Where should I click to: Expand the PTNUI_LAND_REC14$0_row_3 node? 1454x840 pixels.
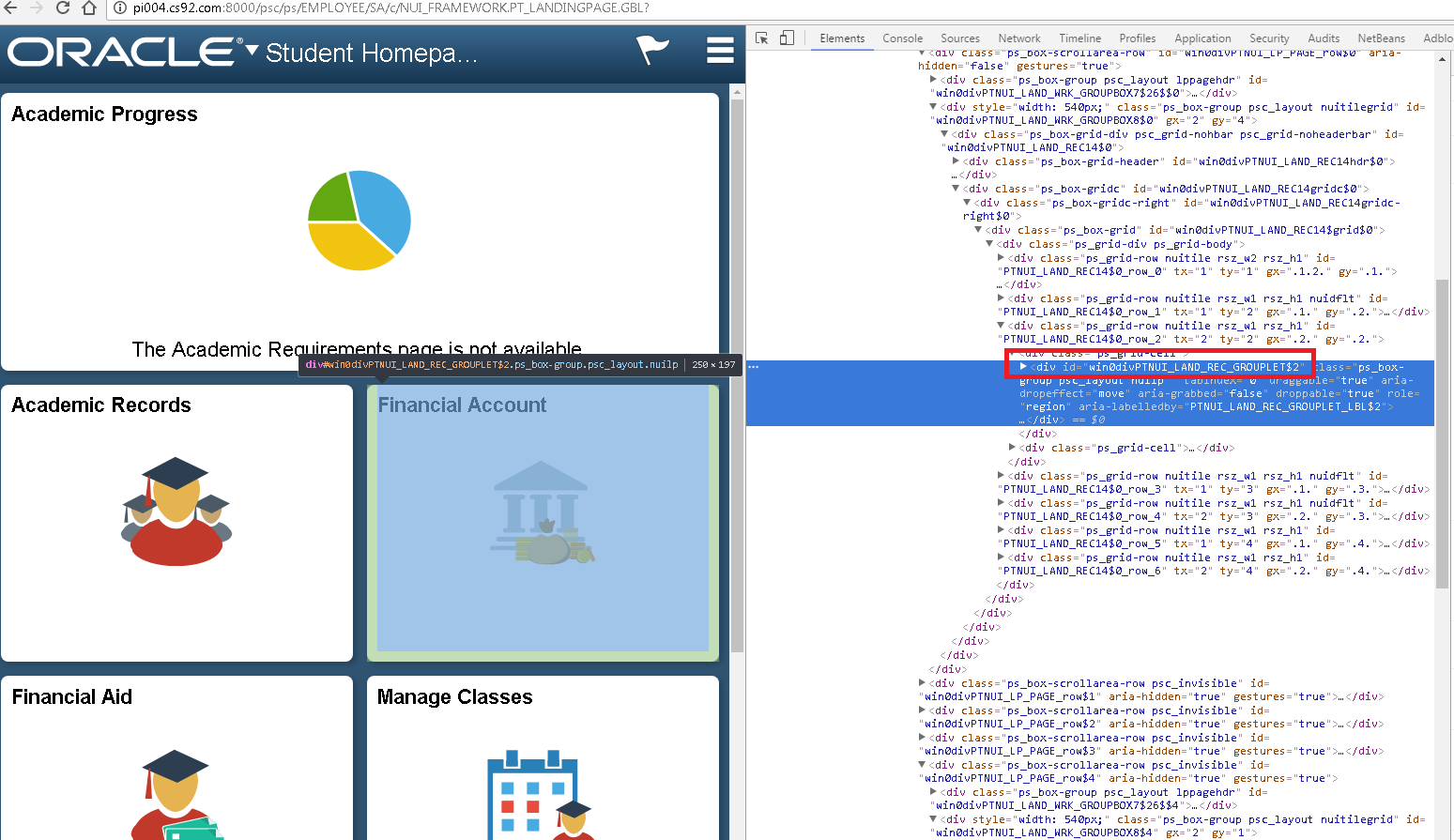coord(1001,476)
